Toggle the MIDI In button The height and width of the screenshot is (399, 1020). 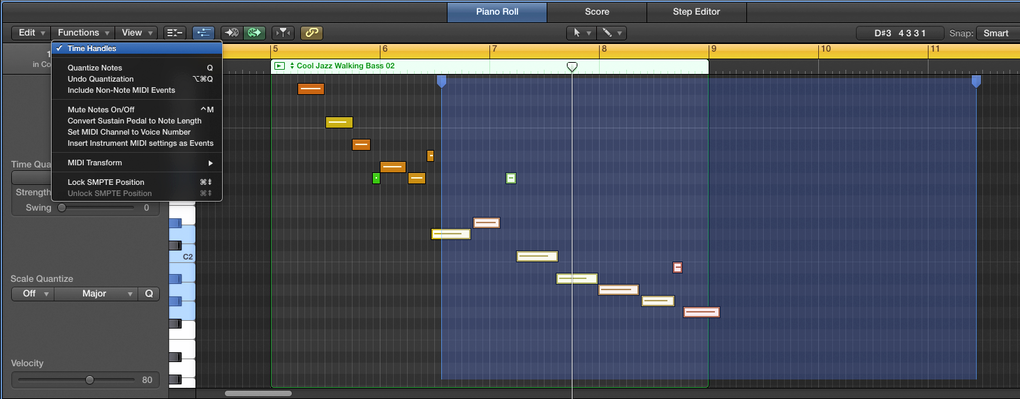coord(231,33)
